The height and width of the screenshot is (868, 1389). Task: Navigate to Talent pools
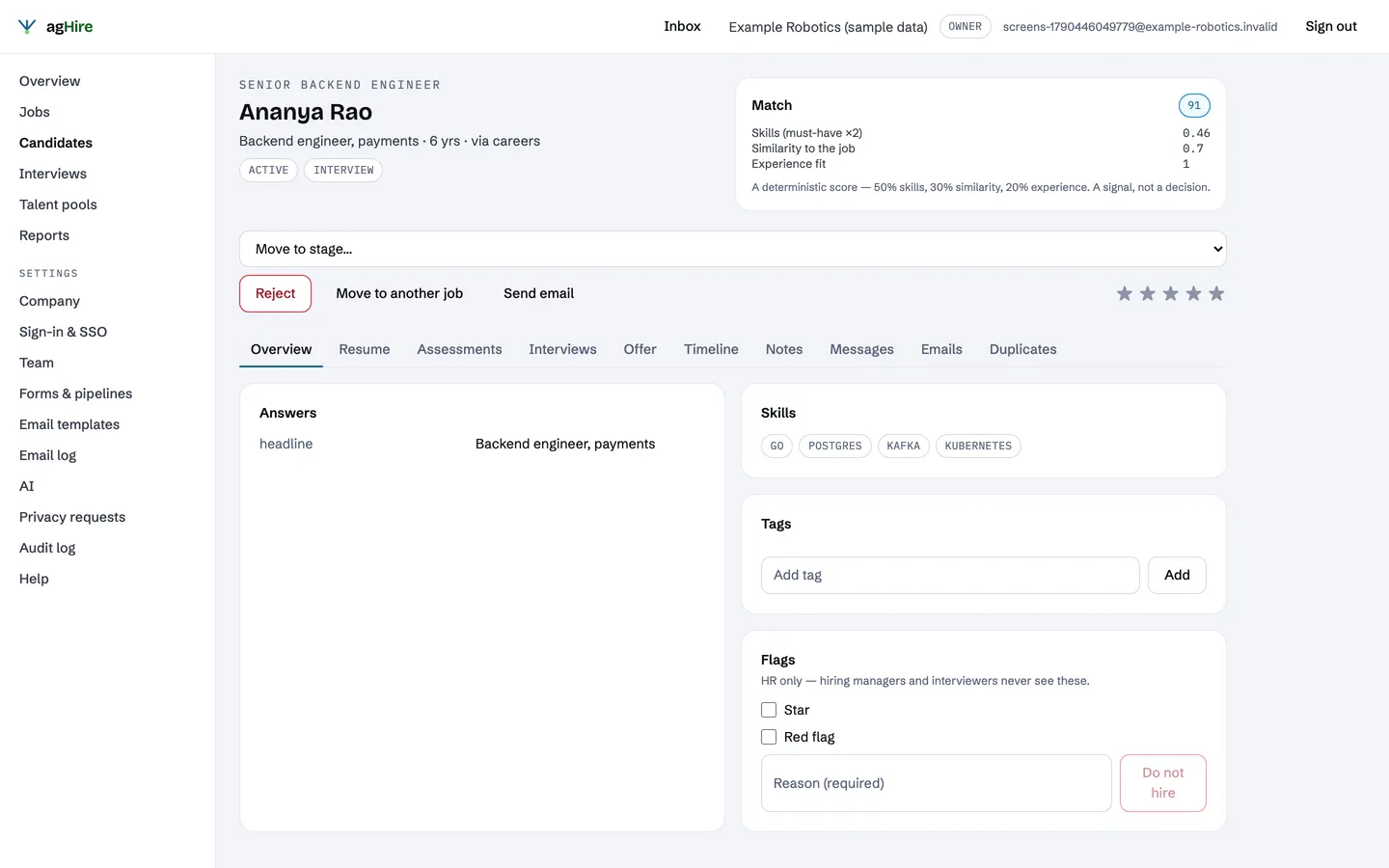58,204
